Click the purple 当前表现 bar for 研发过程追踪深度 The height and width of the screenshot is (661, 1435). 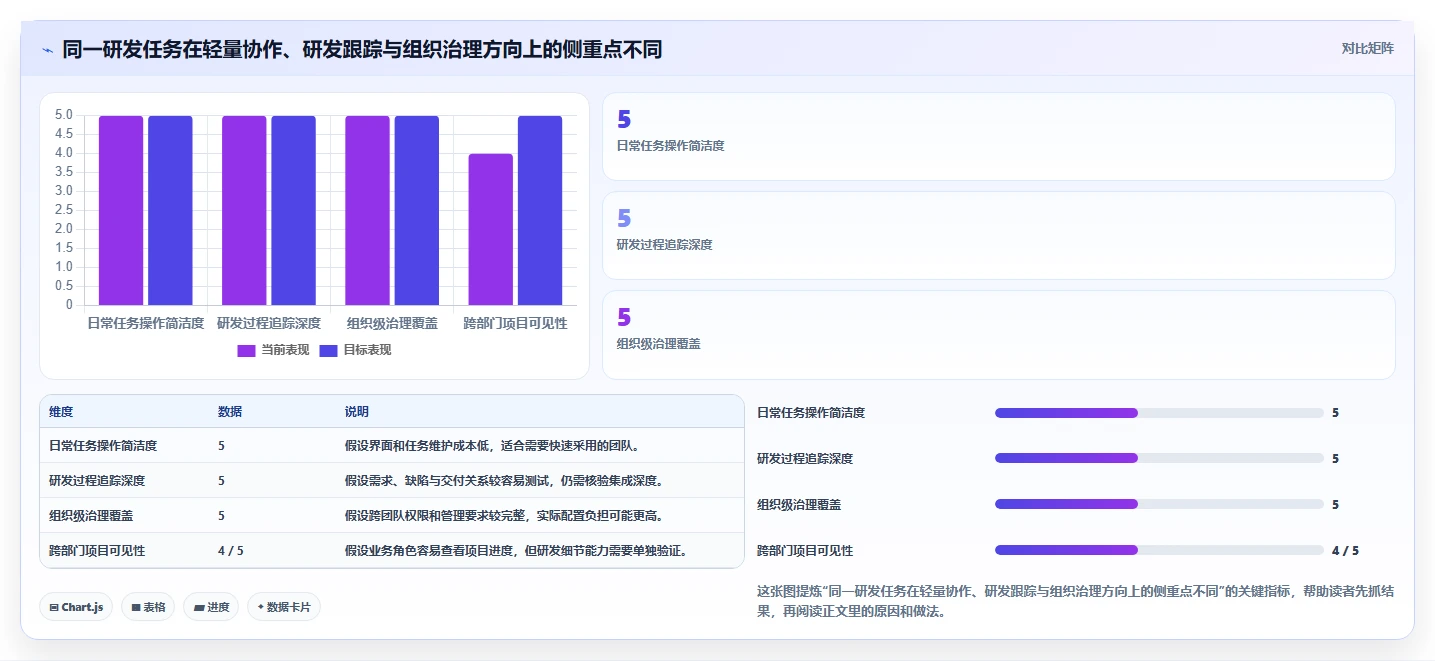pyautogui.click(x=244, y=210)
